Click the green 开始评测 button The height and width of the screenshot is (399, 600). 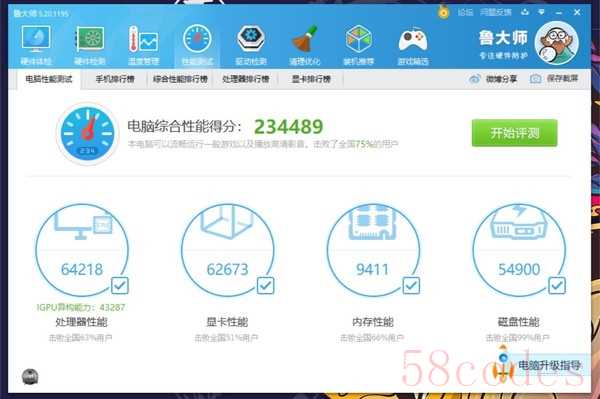(514, 133)
